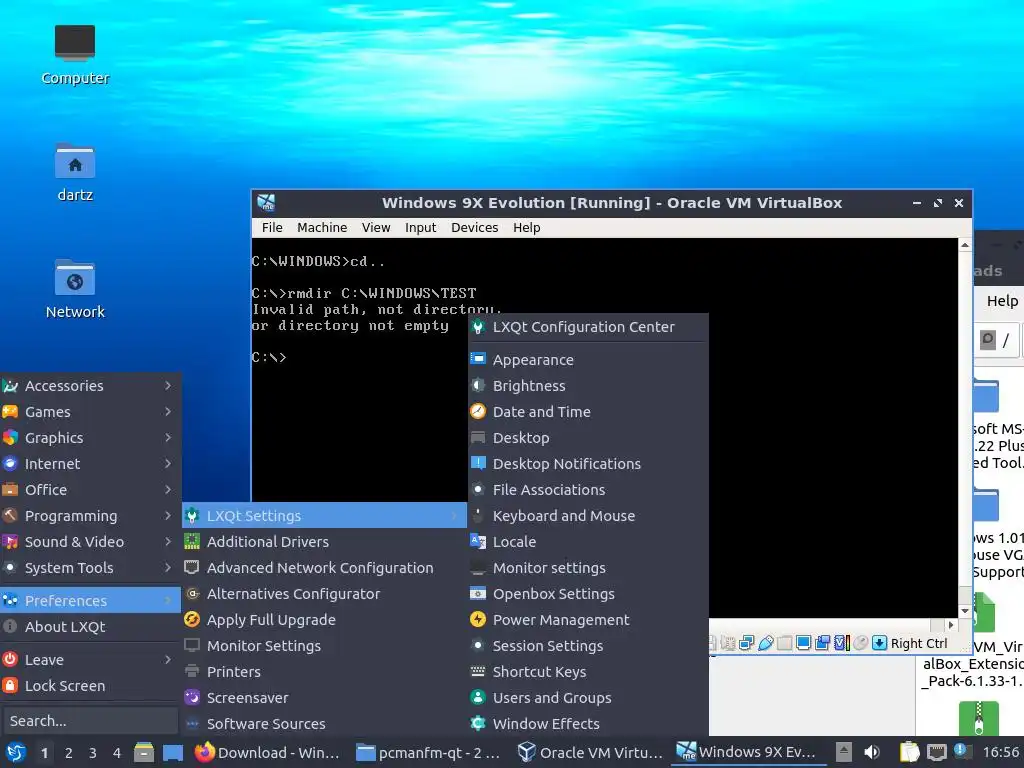Expand the Graphics category arrow

168,438
